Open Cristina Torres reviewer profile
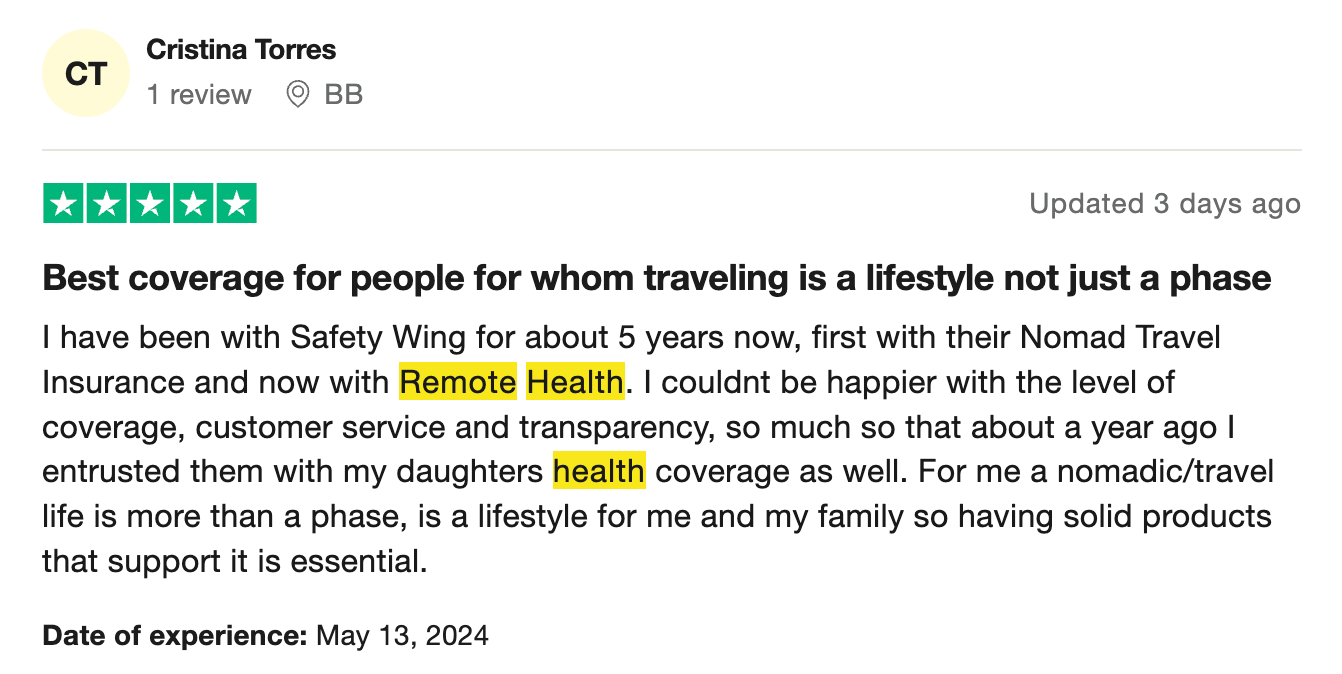Viewport: 1342px width, 674px height. pyautogui.click(x=241, y=49)
